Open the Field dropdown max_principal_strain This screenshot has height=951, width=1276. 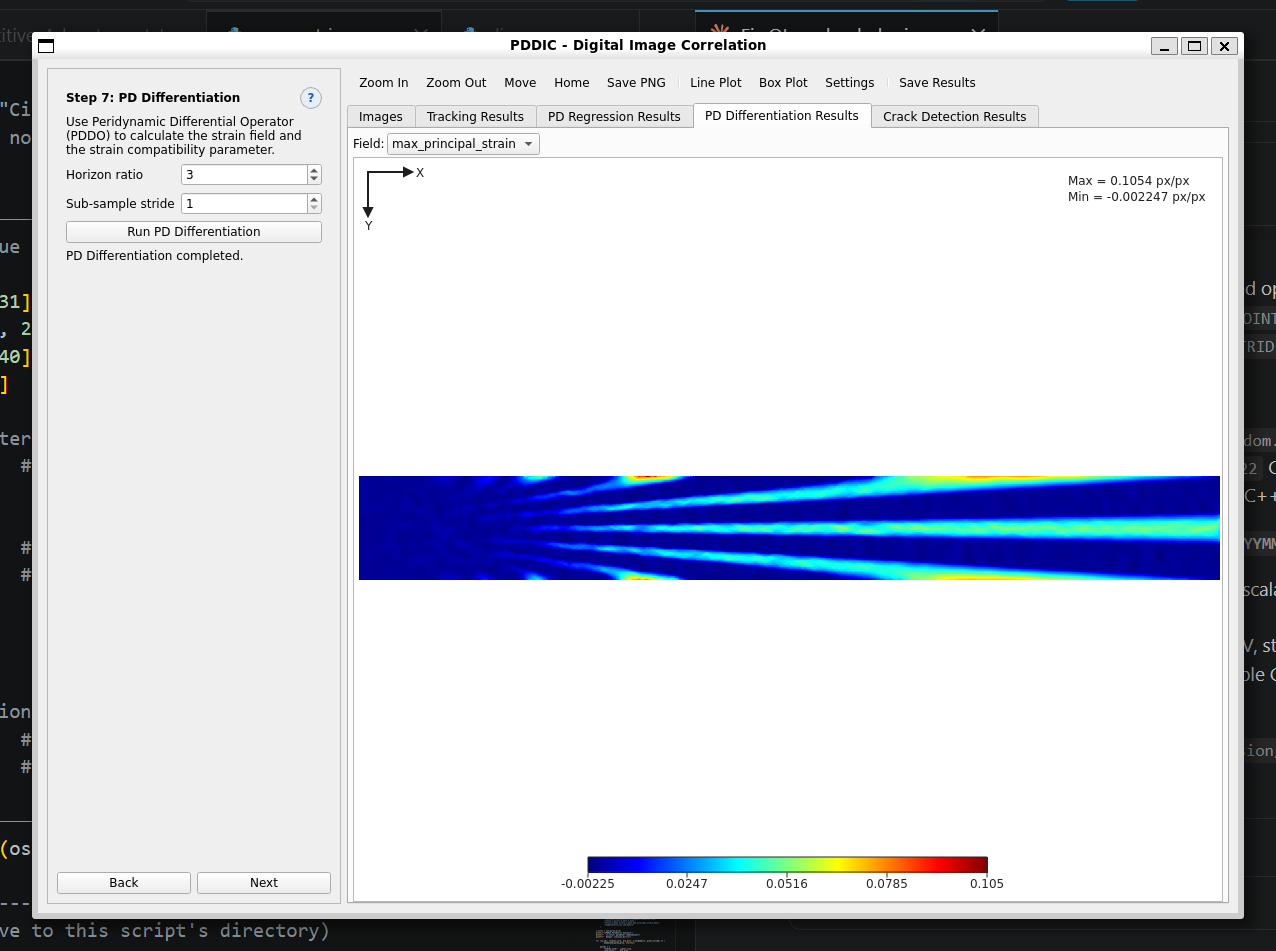(463, 144)
